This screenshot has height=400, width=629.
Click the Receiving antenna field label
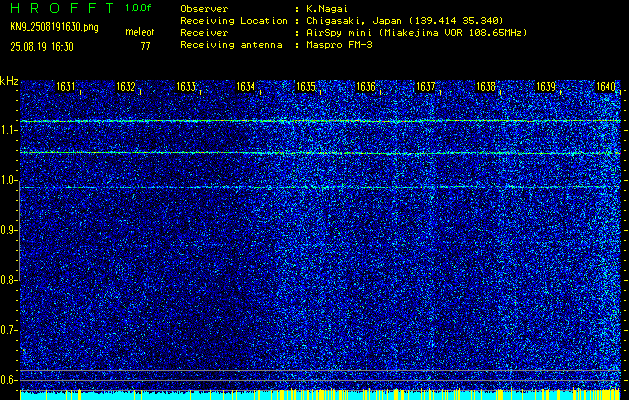click(x=231, y=45)
